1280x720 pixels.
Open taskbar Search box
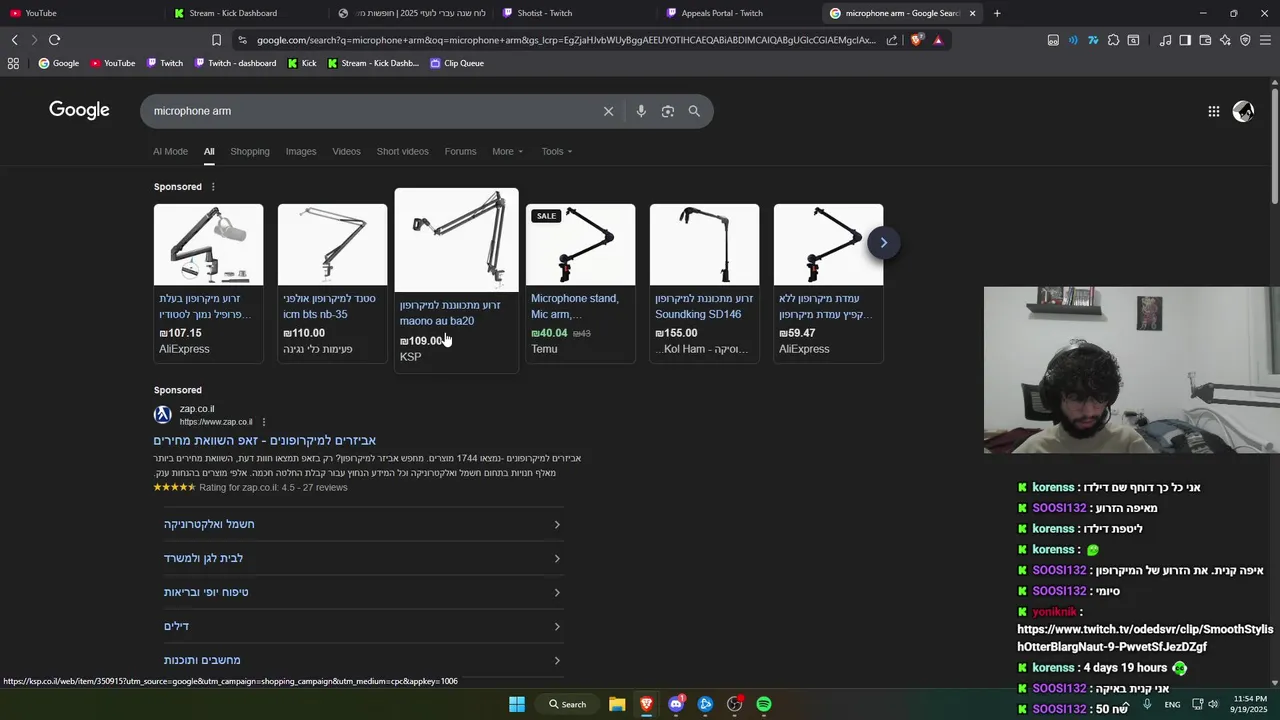tap(567, 704)
